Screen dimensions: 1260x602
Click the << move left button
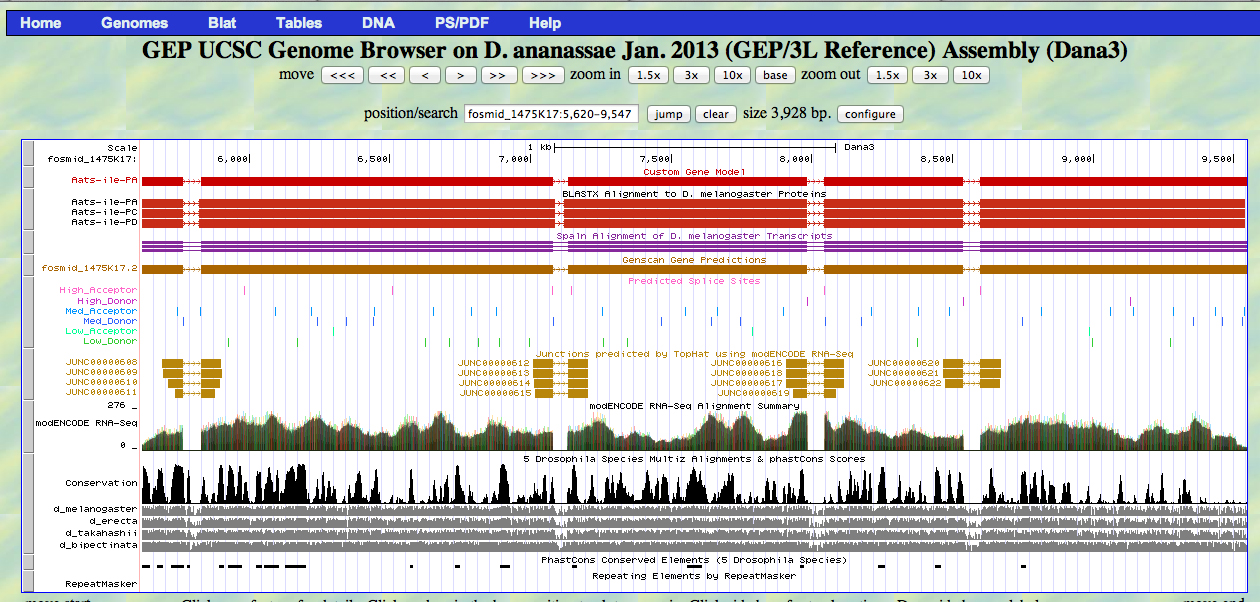[x=387, y=75]
